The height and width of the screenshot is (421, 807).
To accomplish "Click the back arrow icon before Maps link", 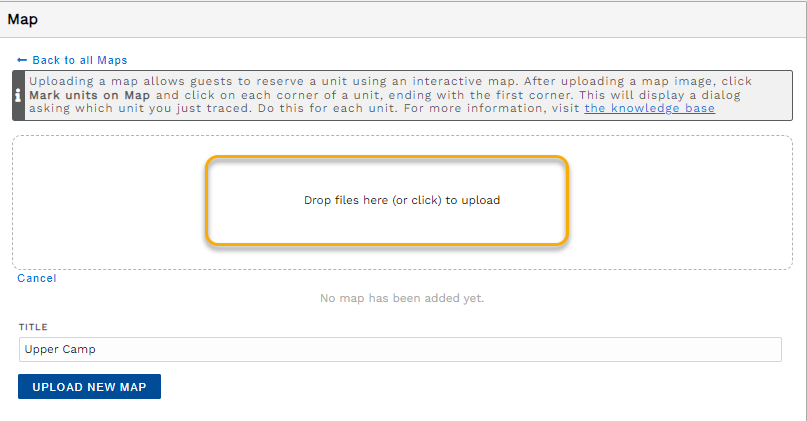I will pyautogui.click(x=22, y=60).
